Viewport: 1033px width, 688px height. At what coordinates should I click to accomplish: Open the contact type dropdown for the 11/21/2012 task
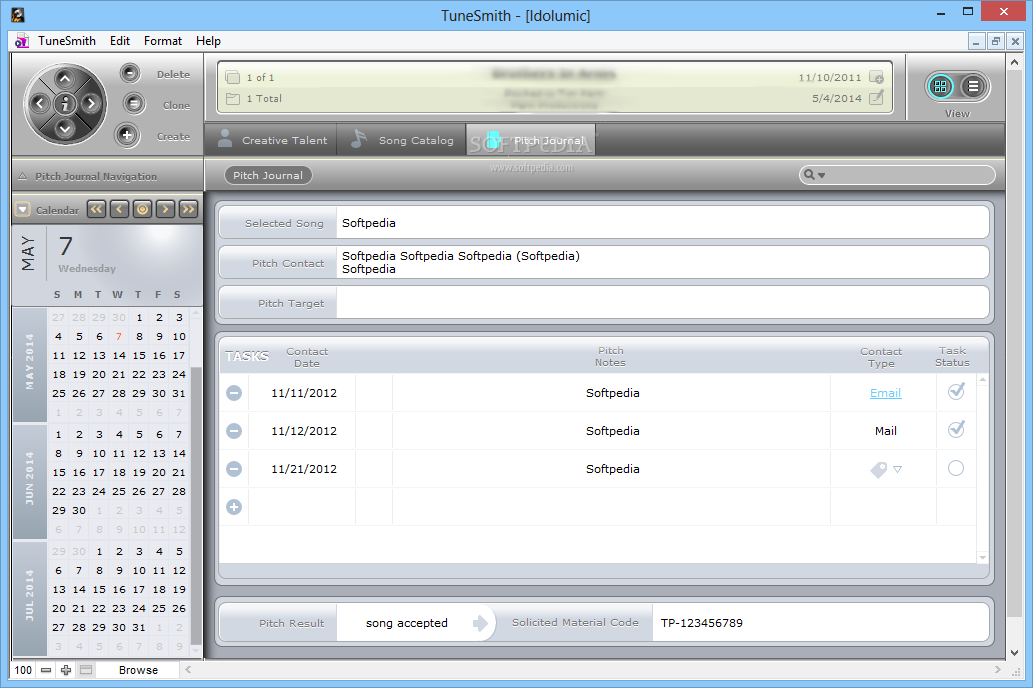pyautogui.click(x=897, y=469)
